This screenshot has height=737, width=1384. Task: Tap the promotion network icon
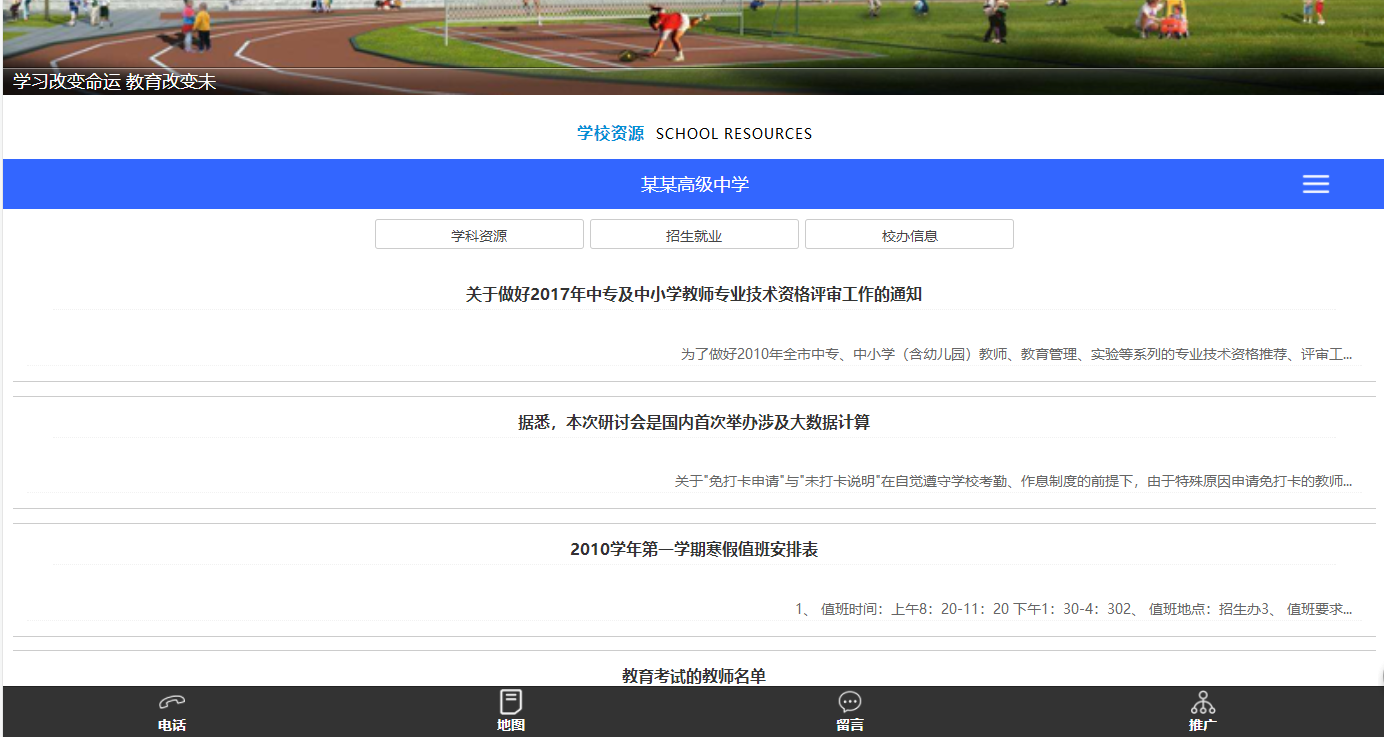pyautogui.click(x=1203, y=702)
